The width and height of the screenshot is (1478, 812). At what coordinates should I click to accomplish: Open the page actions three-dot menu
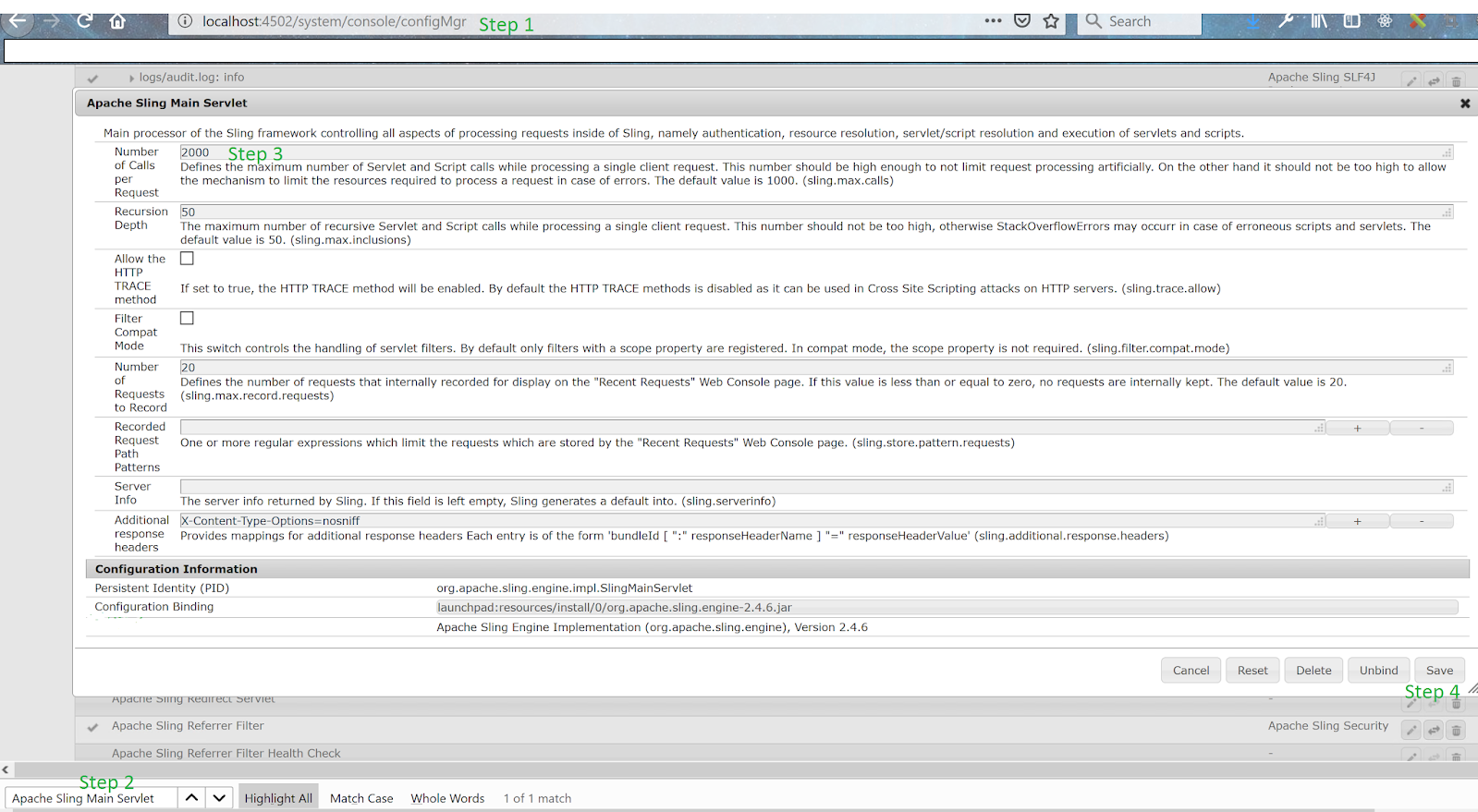[x=993, y=20]
